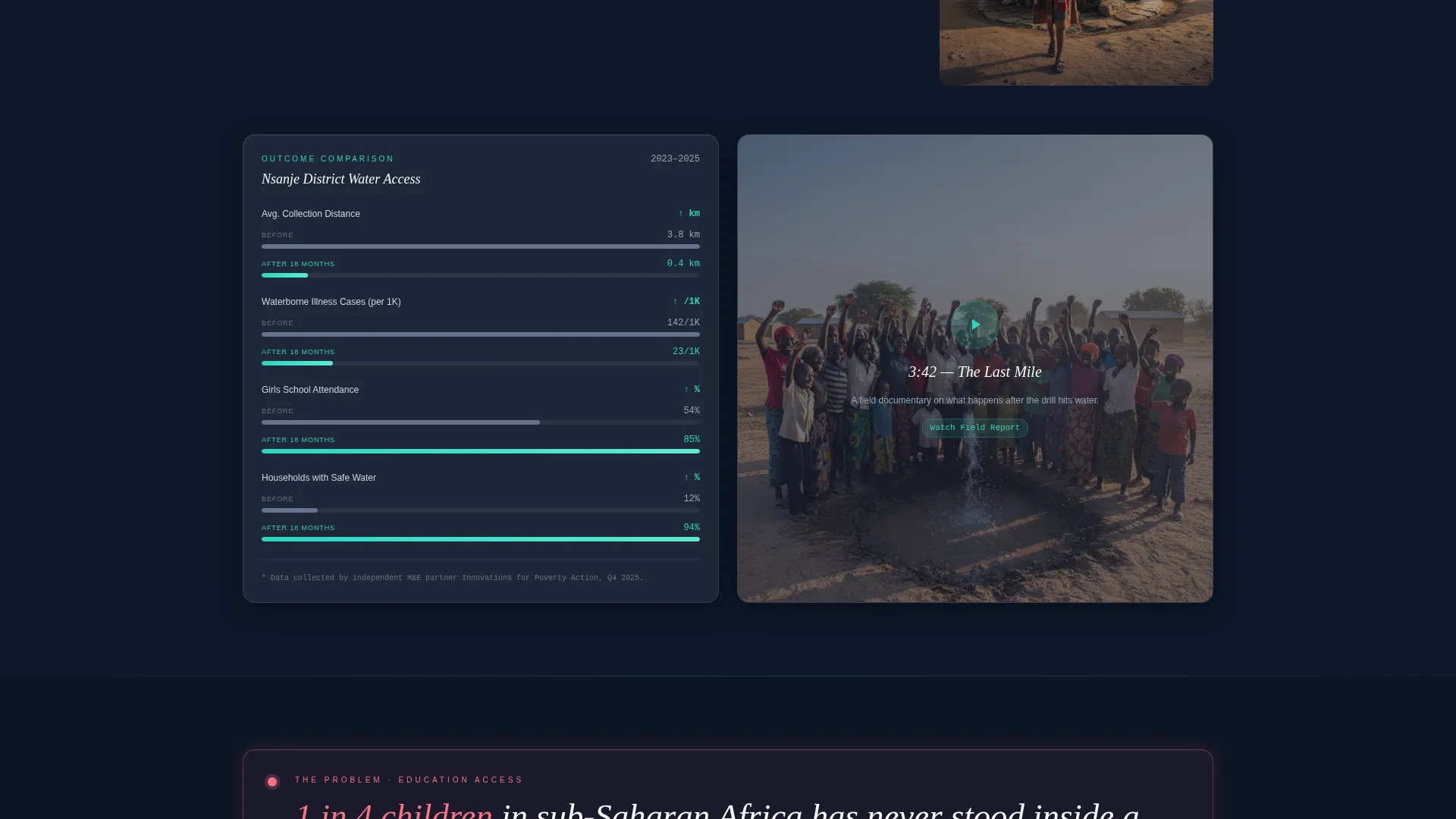Click the Avg. Collection Distance label

pyautogui.click(x=311, y=214)
